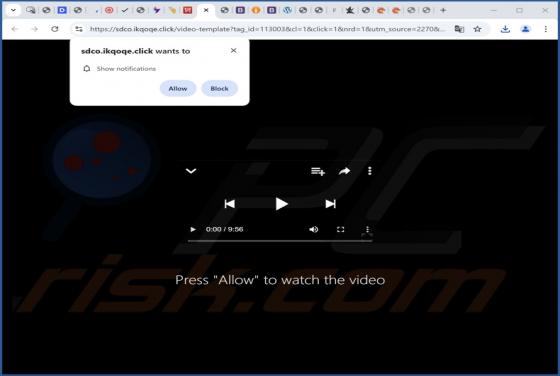Maximize the Chrome window
Screen dimensions: 560x376
point(519,10)
